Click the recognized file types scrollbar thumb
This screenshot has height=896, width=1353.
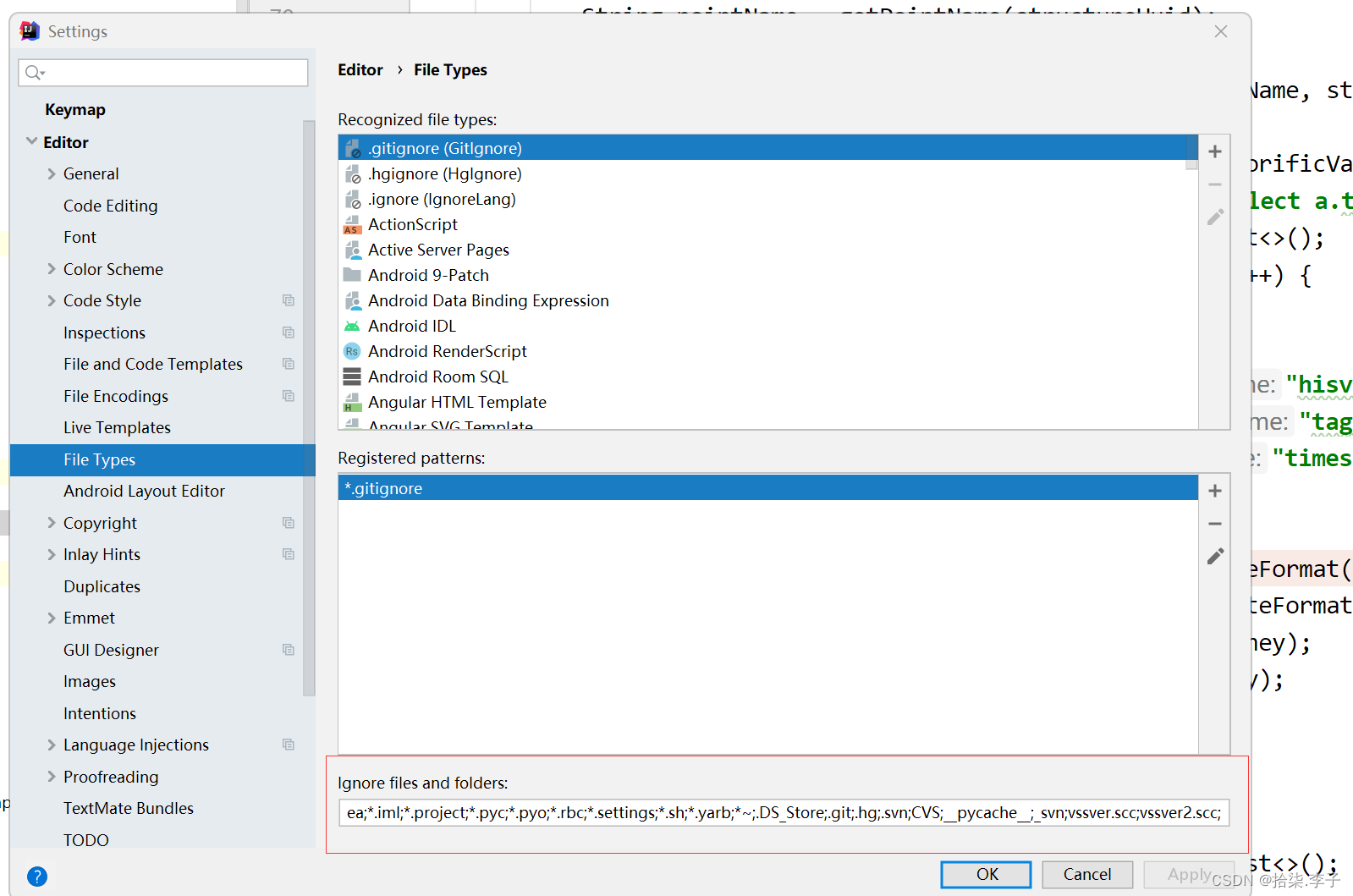[1191, 152]
